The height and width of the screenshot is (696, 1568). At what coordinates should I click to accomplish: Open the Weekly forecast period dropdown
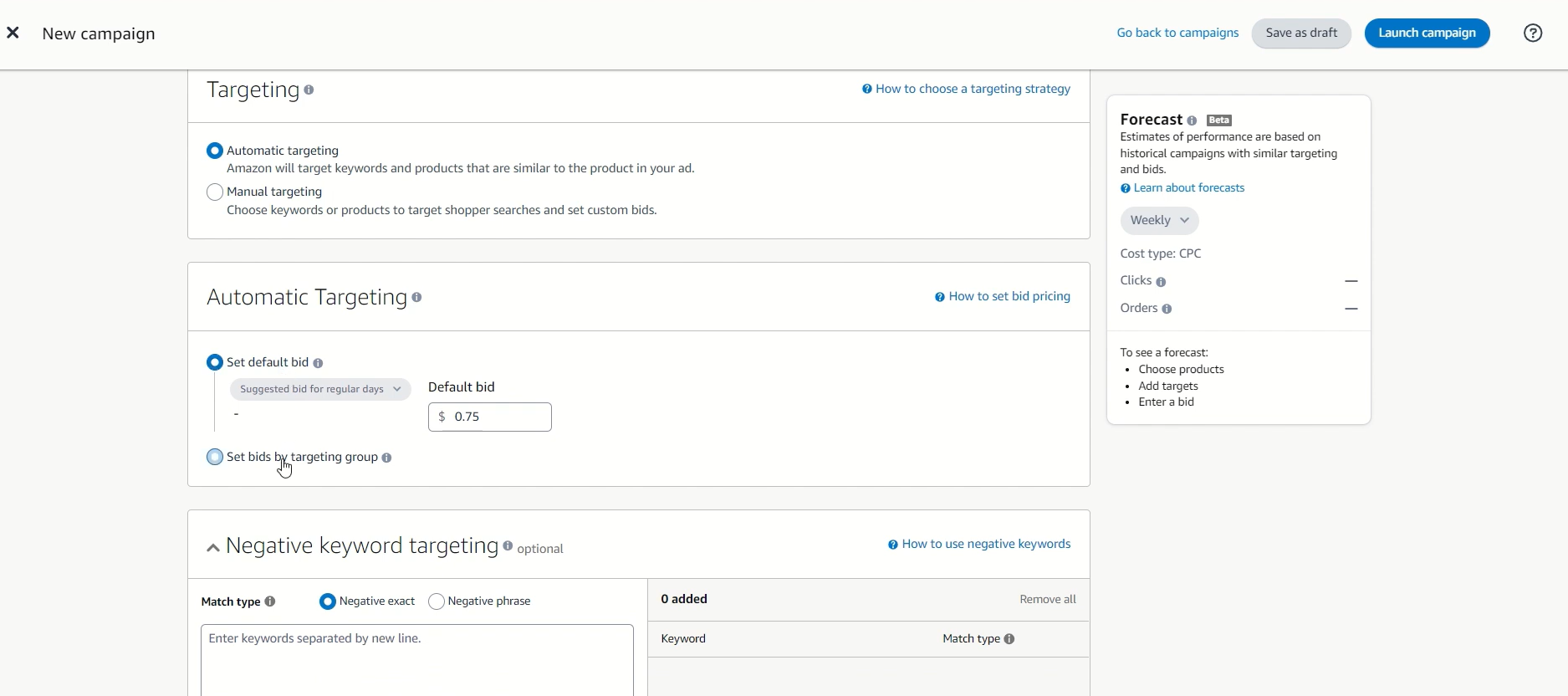point(1159,221)
